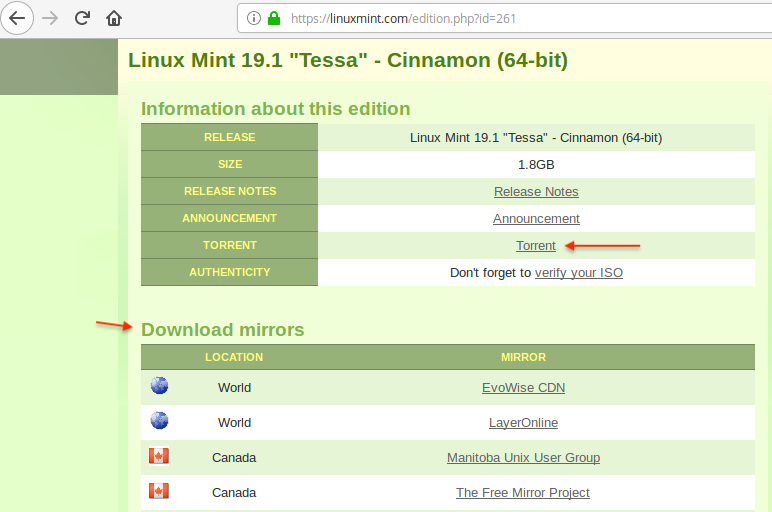Click the MIRROR column header
Image resolution: width=772 pixels, height=512 pixels.
pyautogui.click(x=523, y=357)
